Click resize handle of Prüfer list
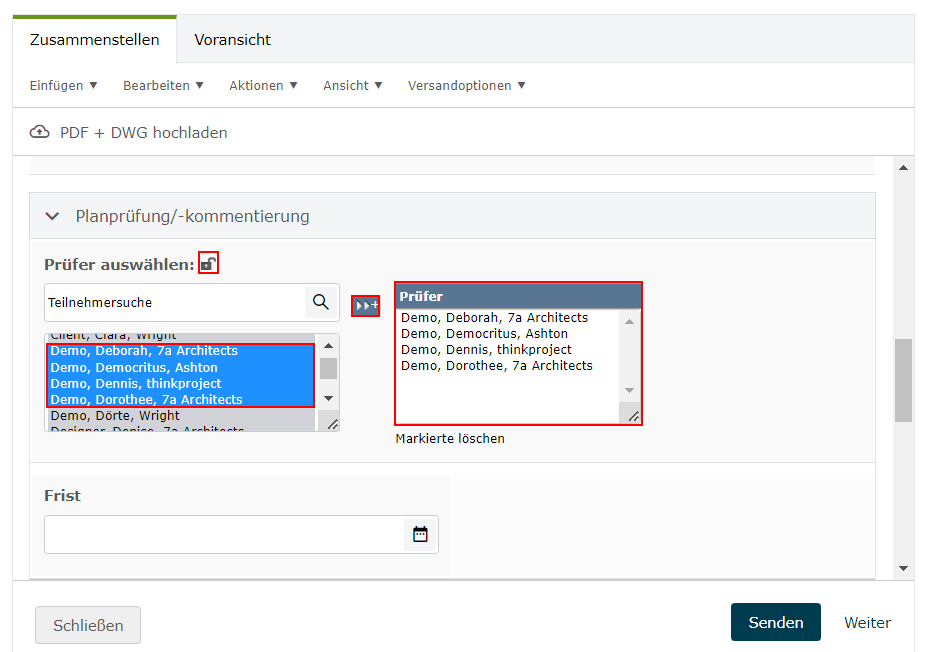The image size is (927, 652). click(x=633, y=416)
